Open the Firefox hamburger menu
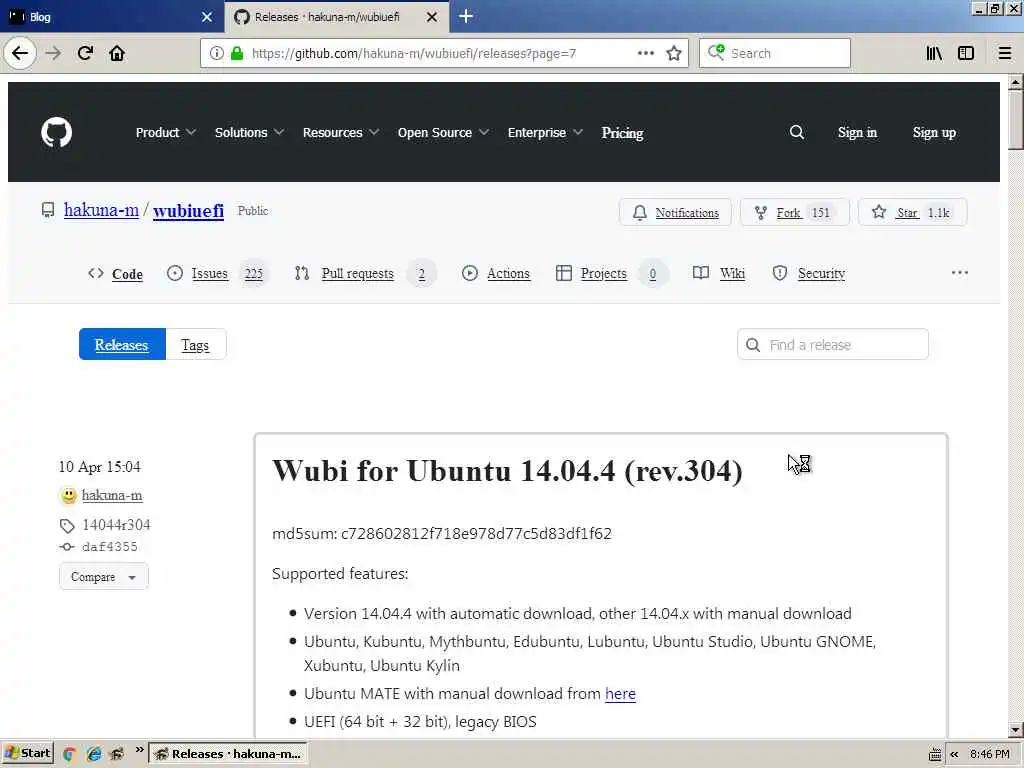 tap(1005, 53)
